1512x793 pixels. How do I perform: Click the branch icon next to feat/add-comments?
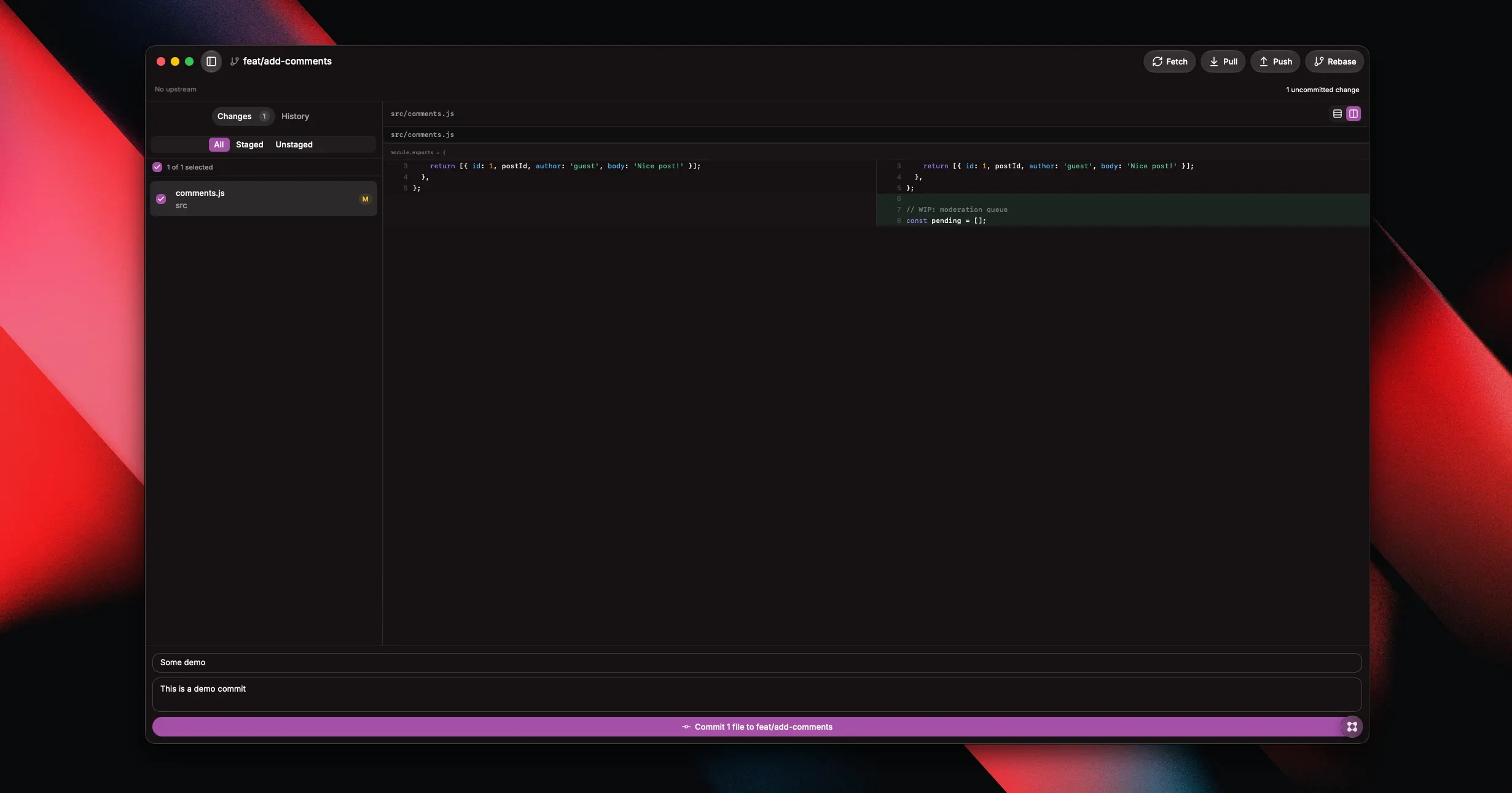pos(235,61)
